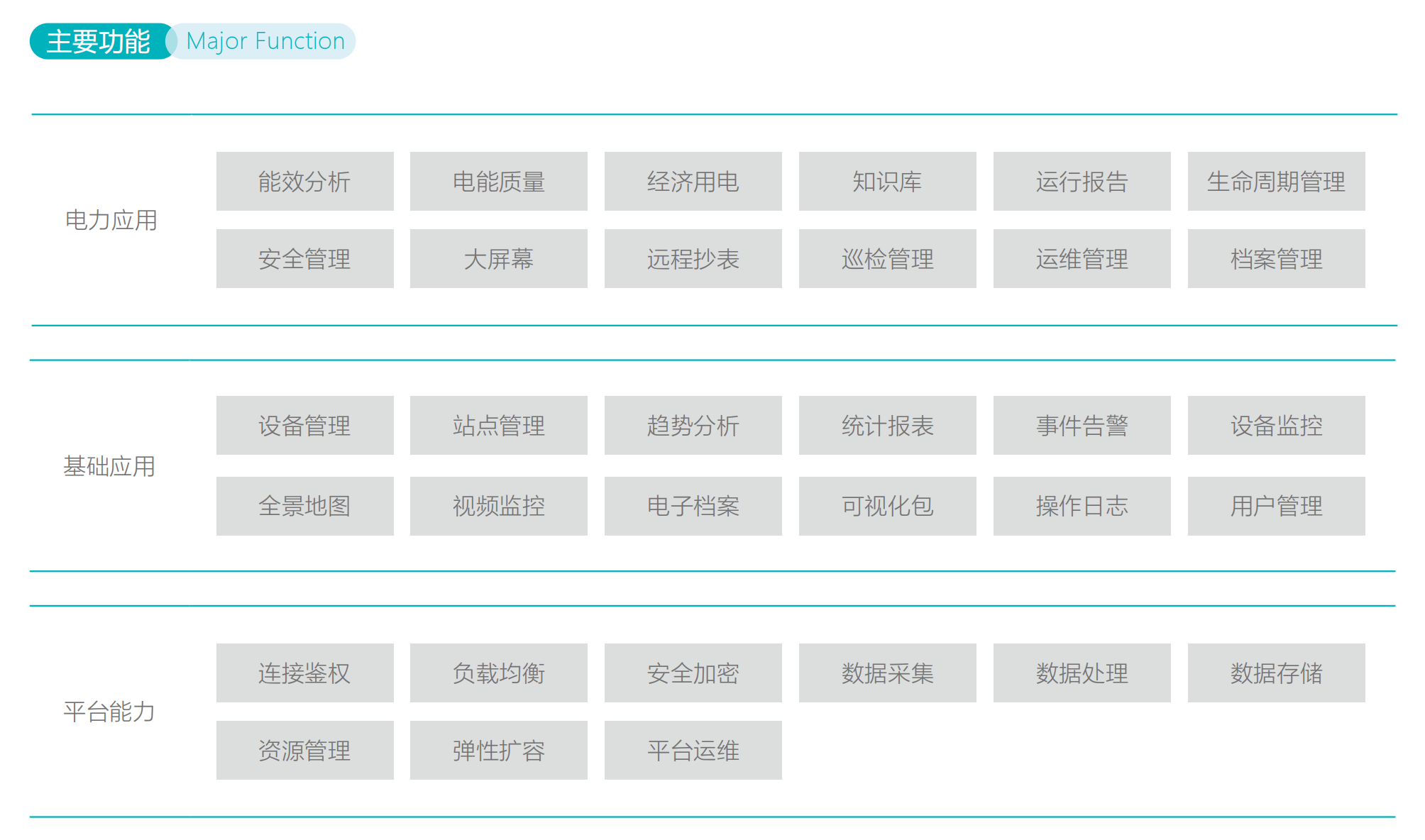Click the 生命周期管理 button
The height and width of the screenshot is (840, 1425).
tap(1276, 182)
